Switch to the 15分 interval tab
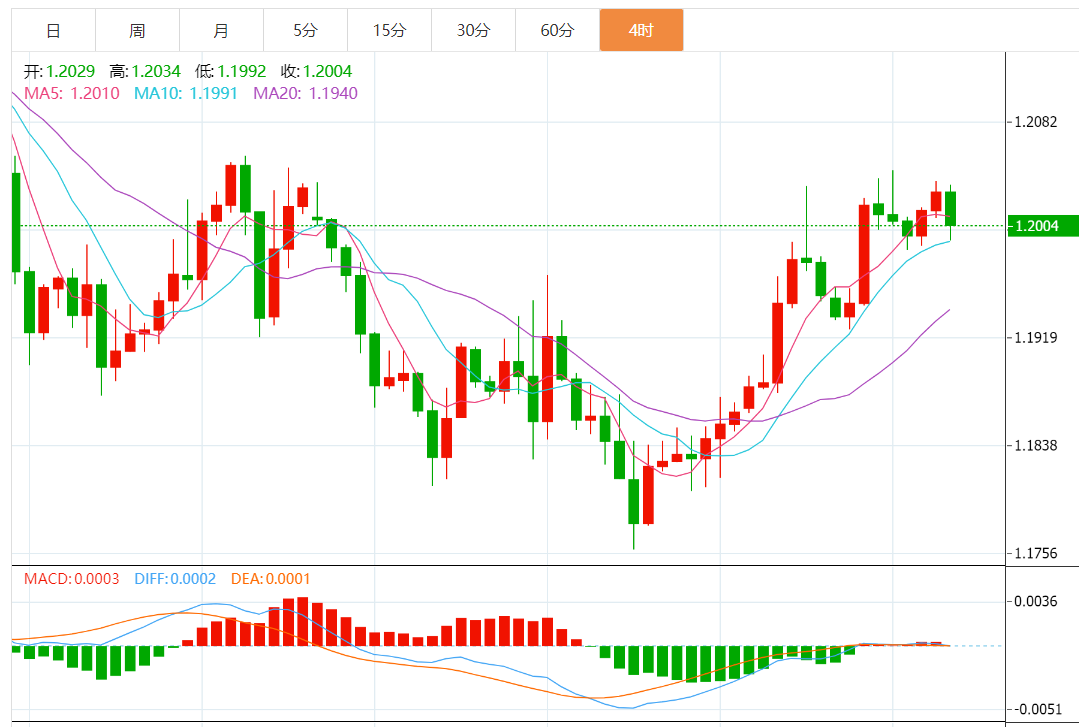Image resolution: width=1079 pixels, height=727 pixels. 389,30
